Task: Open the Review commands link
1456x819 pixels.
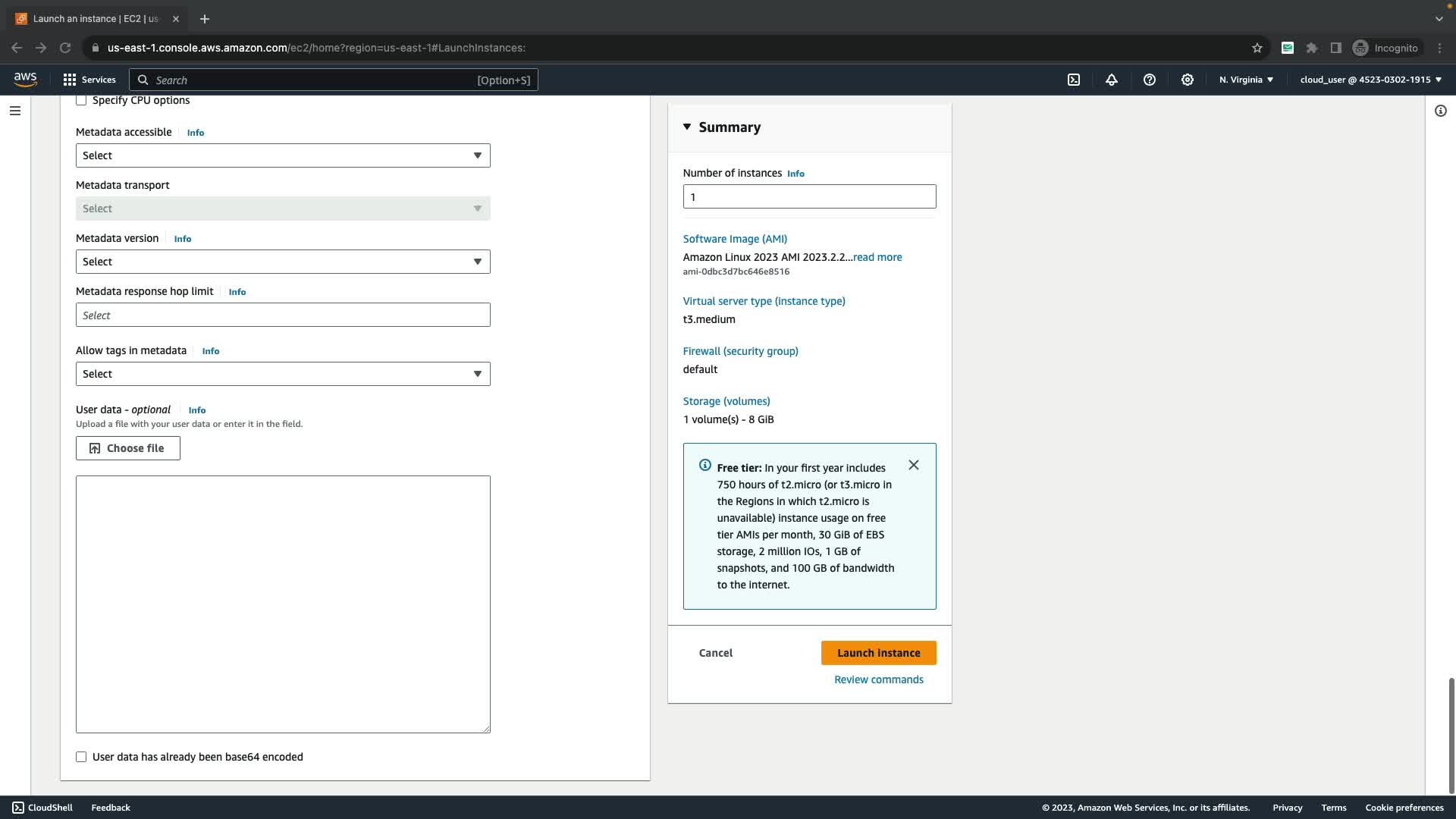Action: click(x=879, y=679)
